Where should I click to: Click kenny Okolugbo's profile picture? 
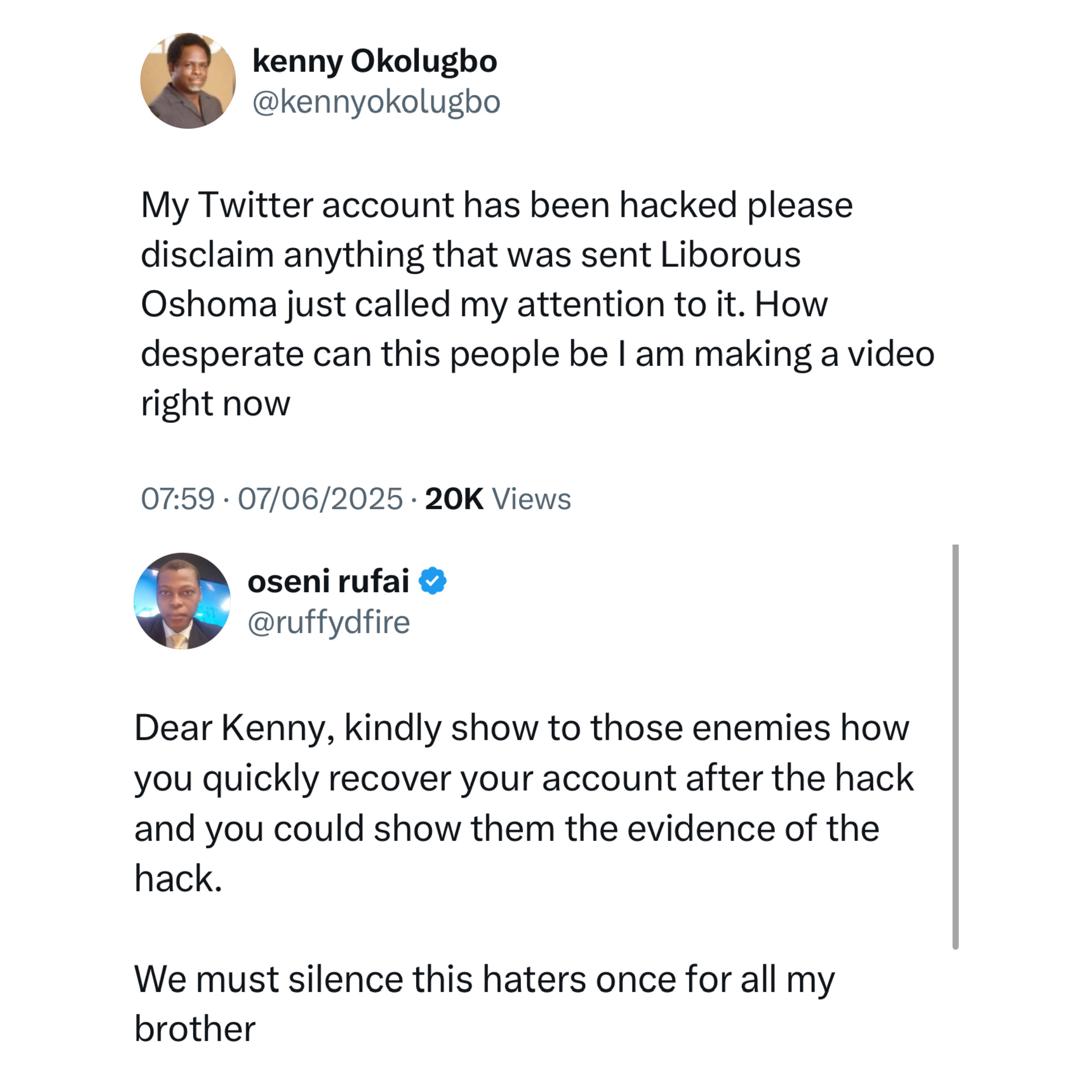click(x=188, y=80)
